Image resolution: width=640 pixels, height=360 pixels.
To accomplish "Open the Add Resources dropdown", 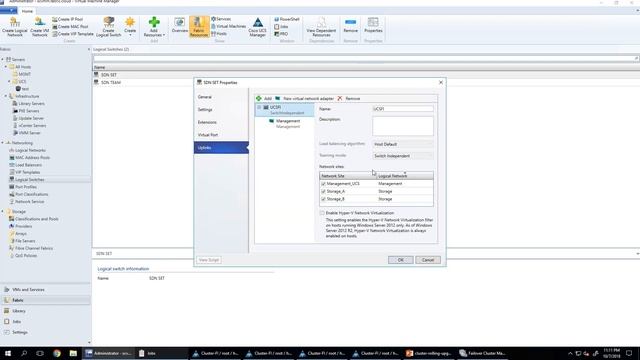I will tap(154, 27).
